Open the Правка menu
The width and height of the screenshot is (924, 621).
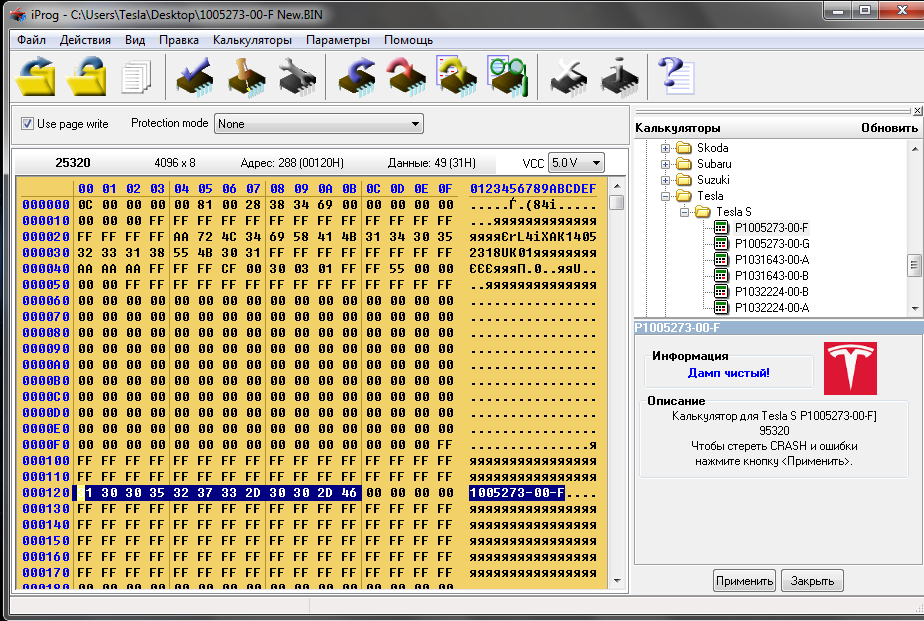179,39
